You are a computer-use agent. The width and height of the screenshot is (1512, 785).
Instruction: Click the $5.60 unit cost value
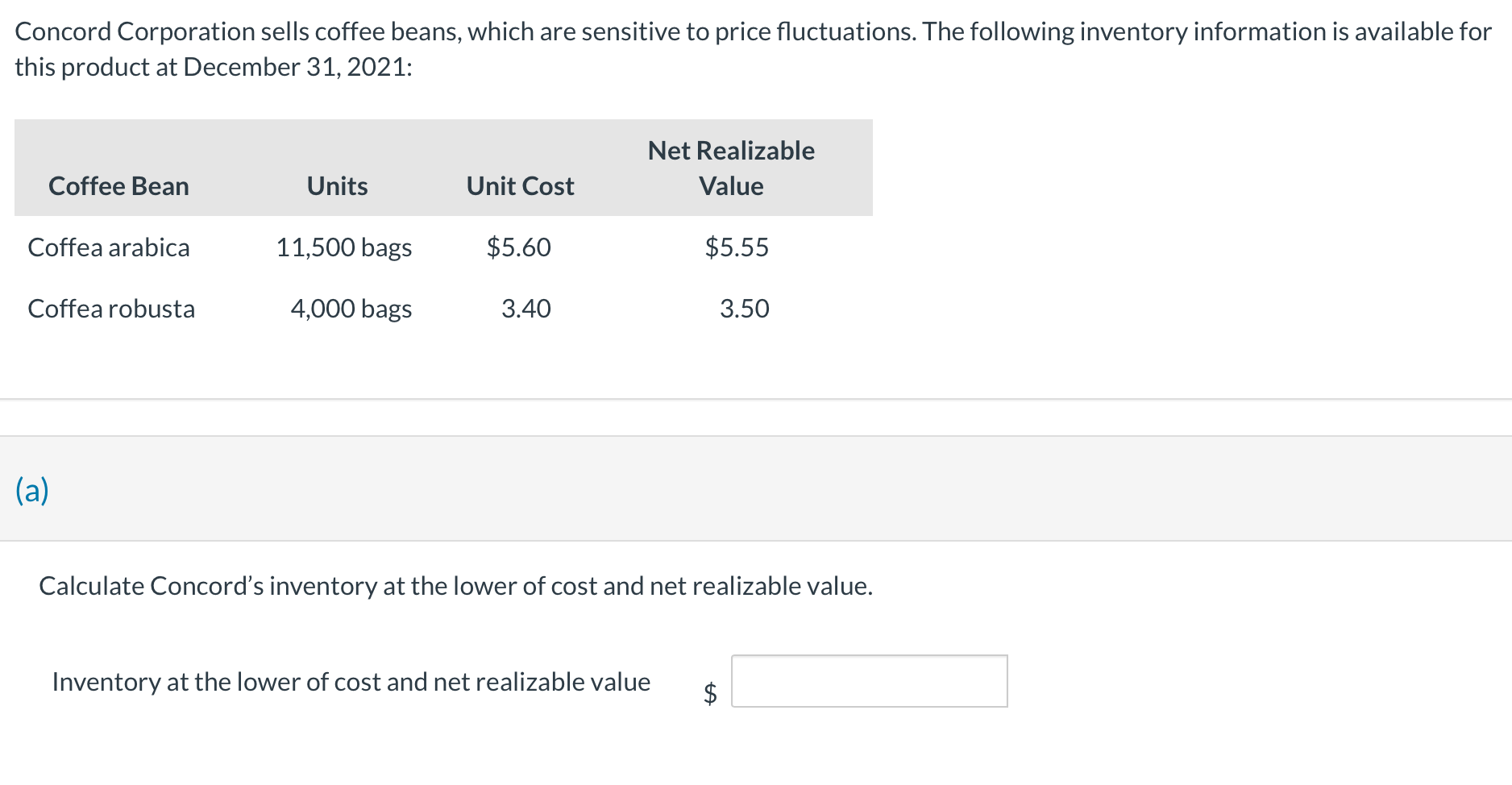pyautogui.click(x=518, y=247)
